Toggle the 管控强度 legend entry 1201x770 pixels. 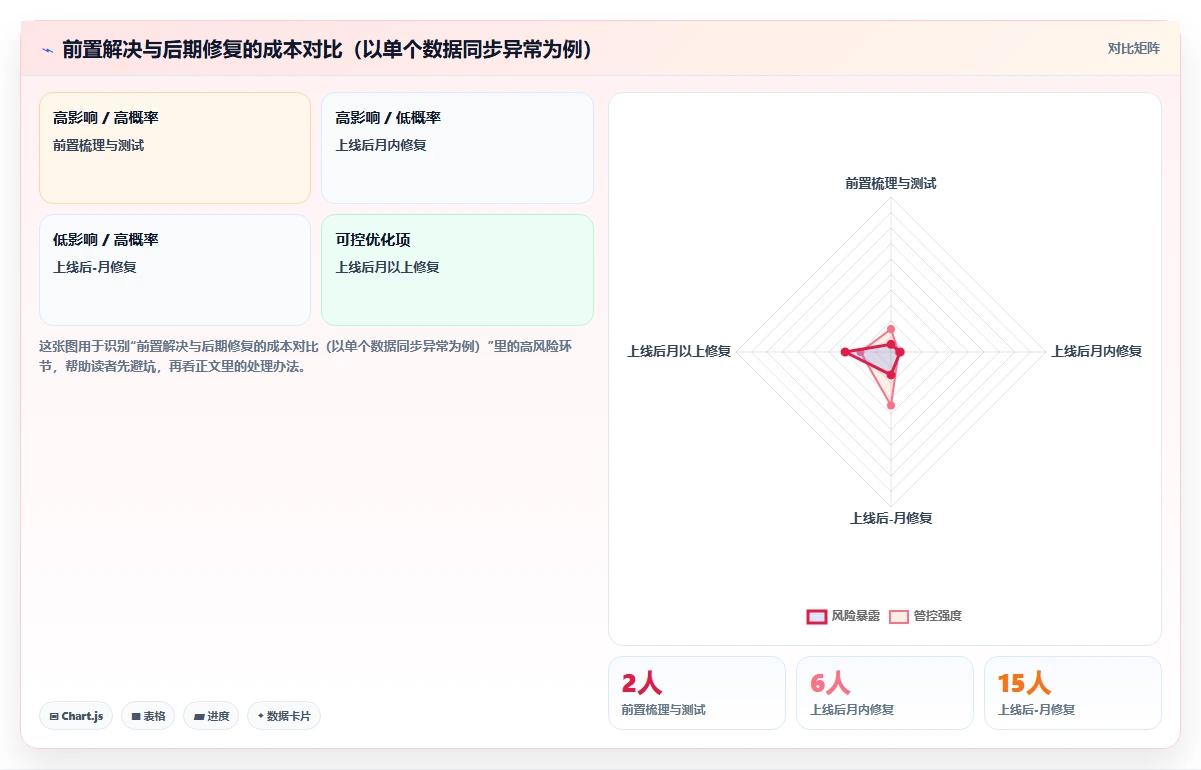tap(925, 616)
